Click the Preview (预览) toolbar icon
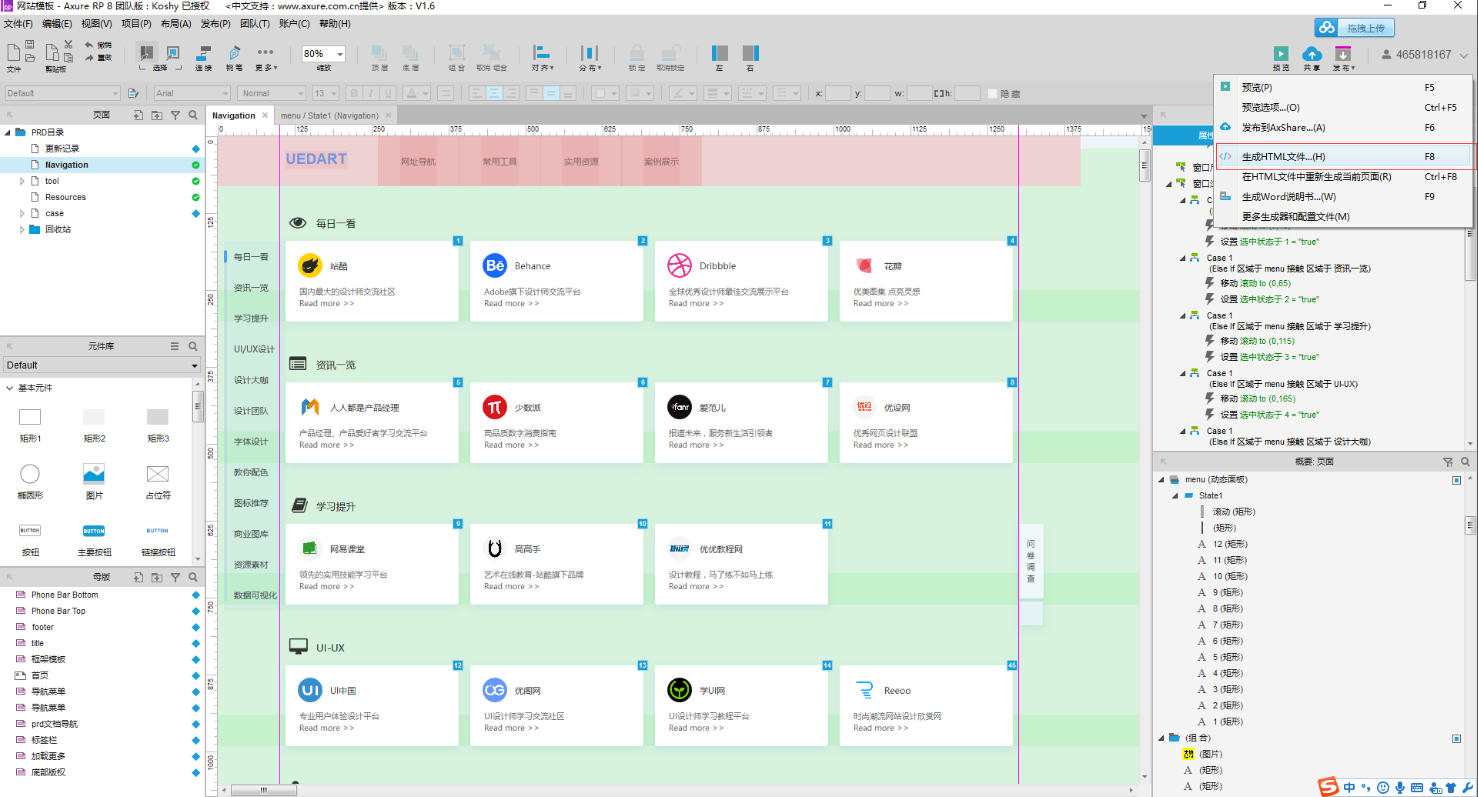This screenshot has width=1478, height=797. [1280, 54]
